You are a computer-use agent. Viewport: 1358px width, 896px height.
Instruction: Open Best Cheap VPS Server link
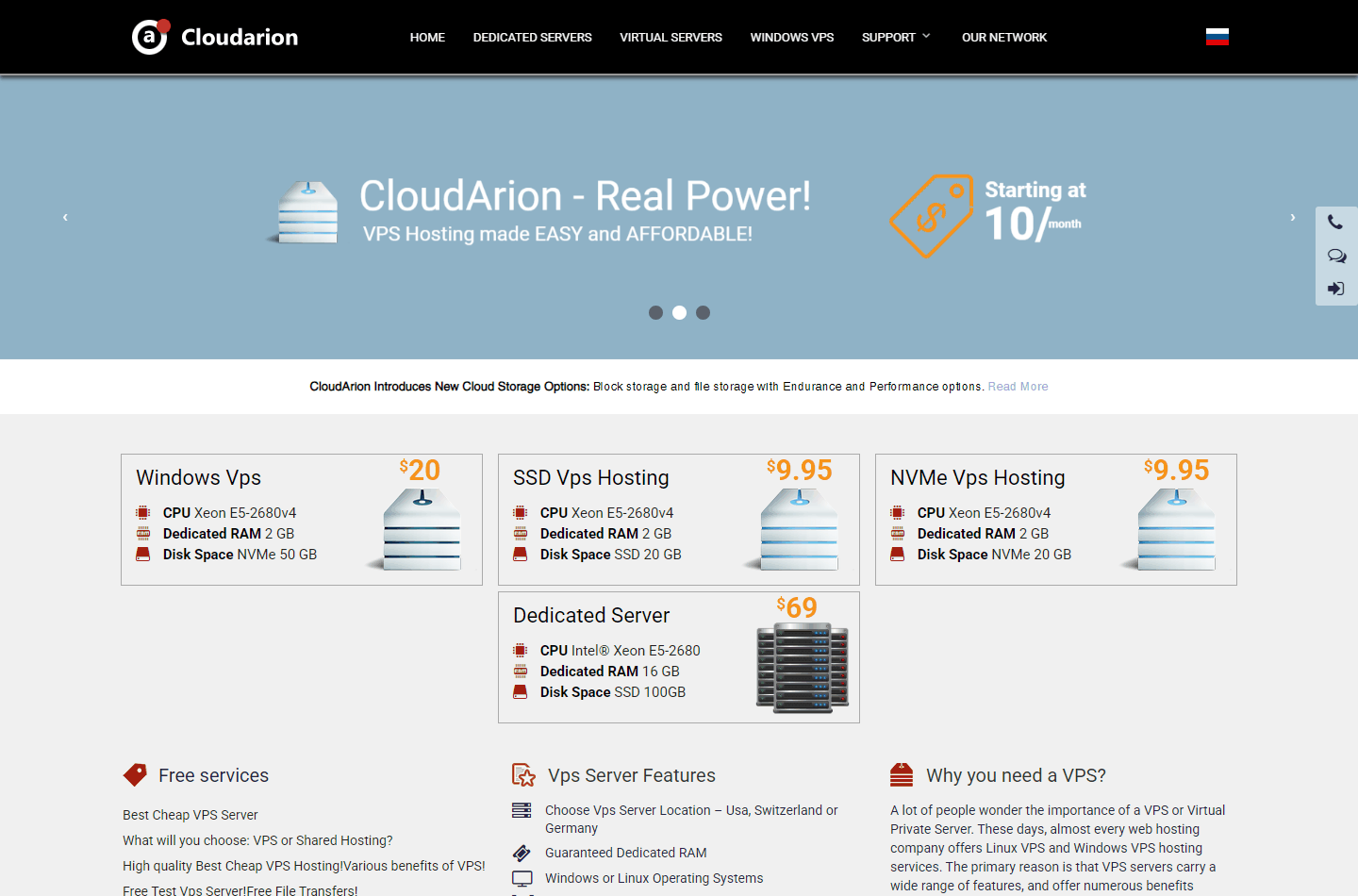(190, 815)
